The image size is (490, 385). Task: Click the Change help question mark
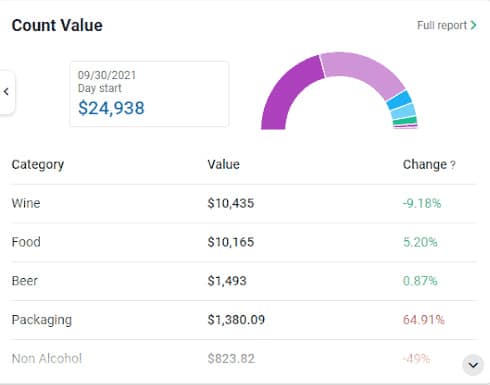point(453,165)
